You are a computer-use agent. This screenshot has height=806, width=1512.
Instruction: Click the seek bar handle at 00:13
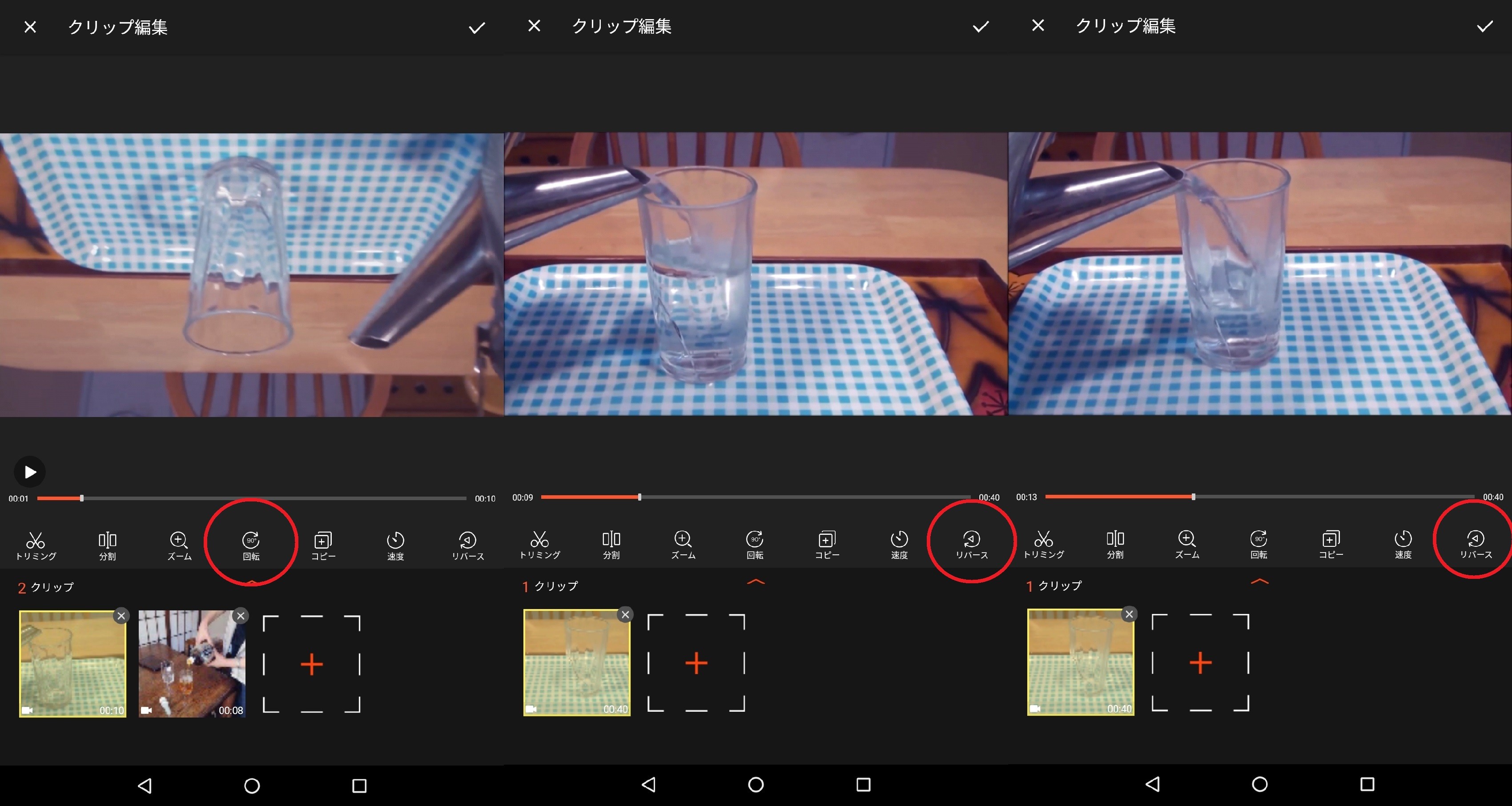1193,497
